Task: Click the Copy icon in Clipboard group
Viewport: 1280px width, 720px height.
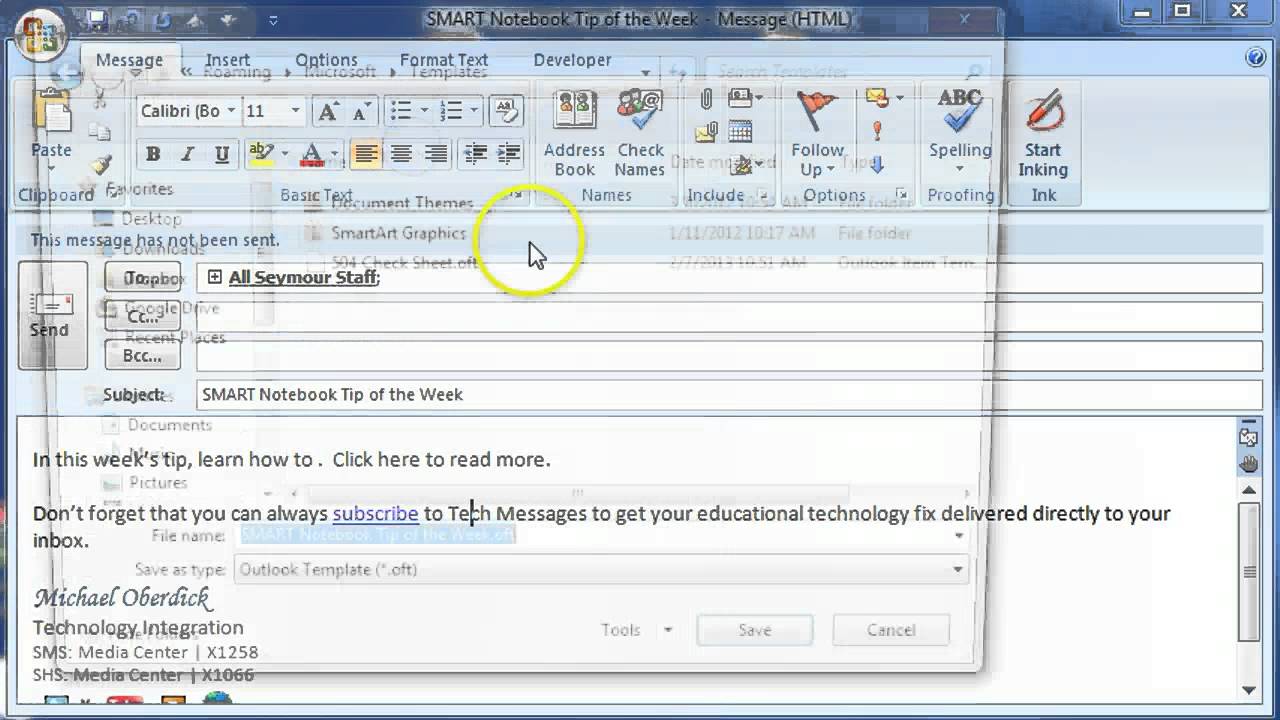Action: tap(99, 131)
